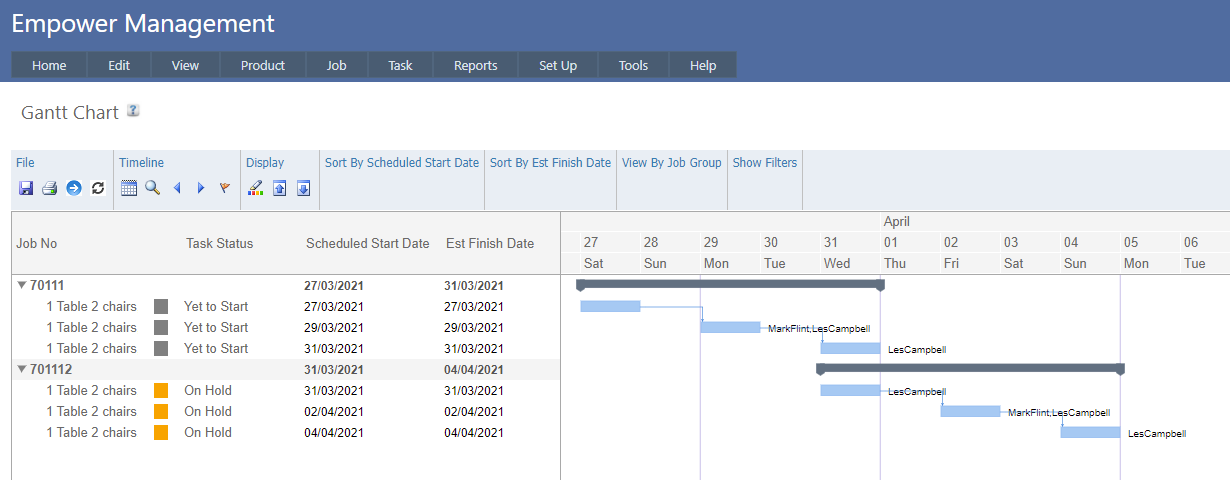This screenshot has width=1230, height=480.
Task: Sort By Scheduled Start Date
Action: coord(401,162)
